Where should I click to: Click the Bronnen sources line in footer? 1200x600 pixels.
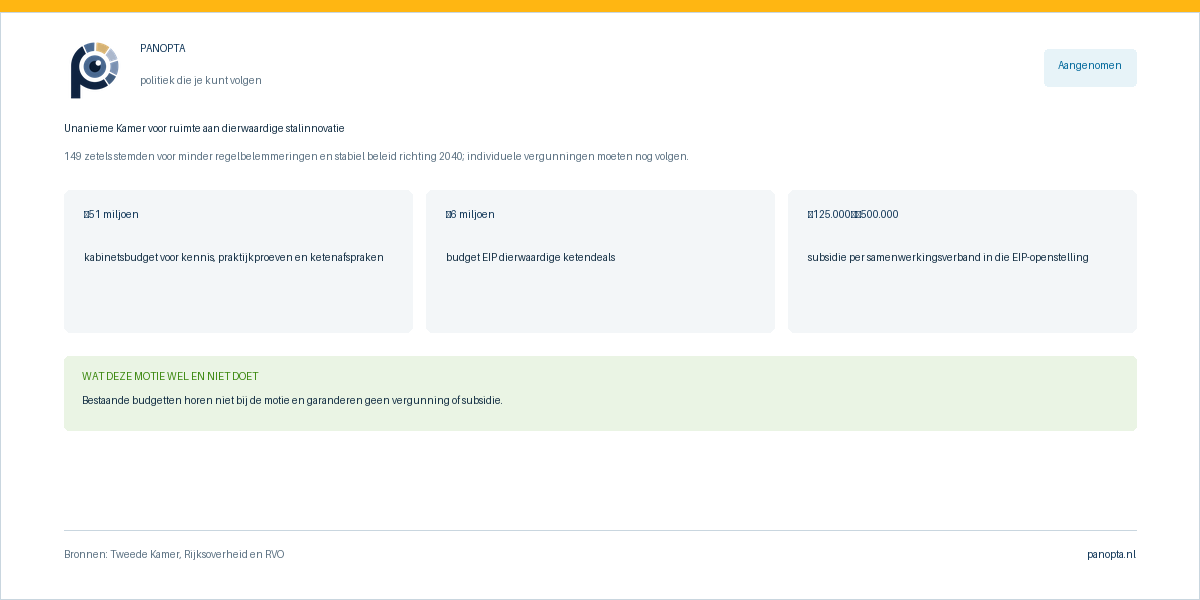pyautogui.click(x=174, y=554)
